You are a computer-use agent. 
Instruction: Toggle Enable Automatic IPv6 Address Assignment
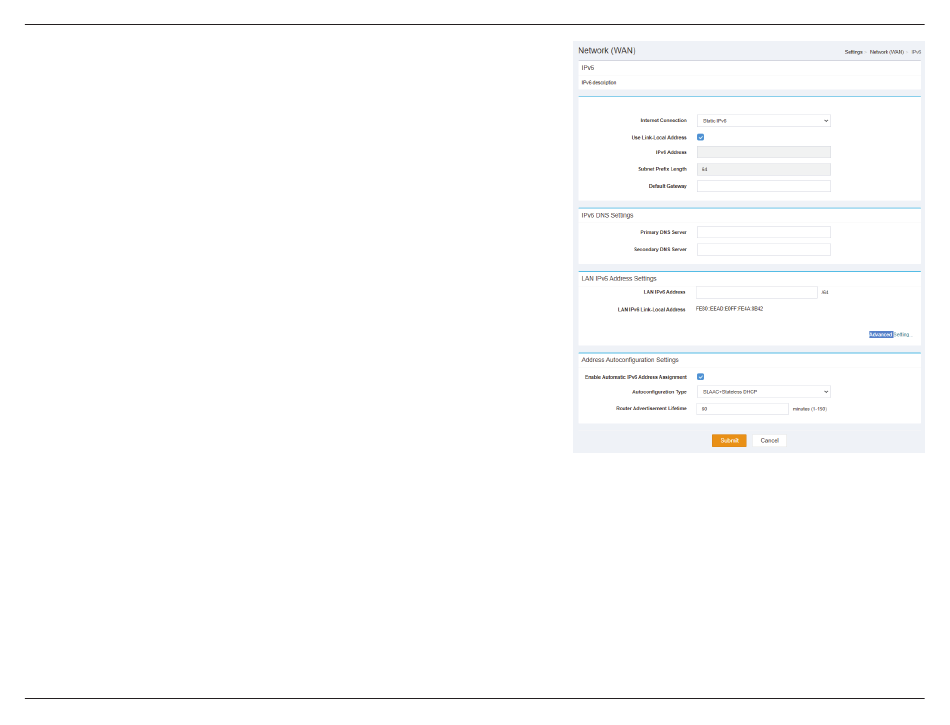[x=700, y=377]
